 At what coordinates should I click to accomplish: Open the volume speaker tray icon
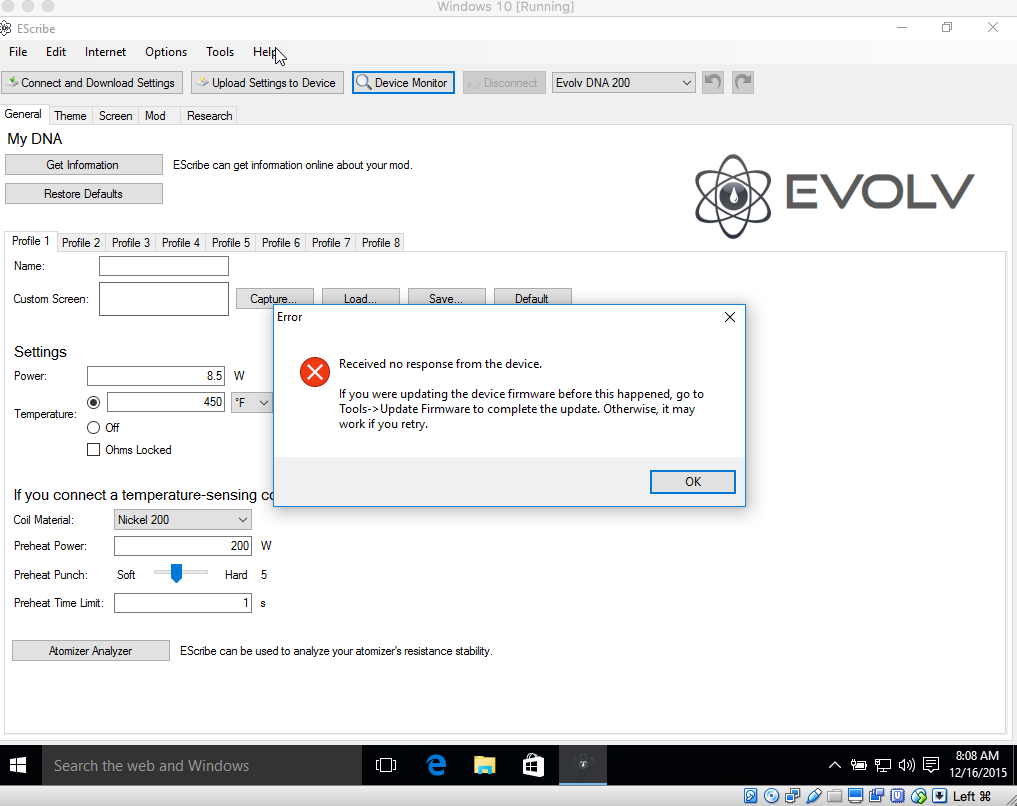pyautogui.click(x=907, y=765)
